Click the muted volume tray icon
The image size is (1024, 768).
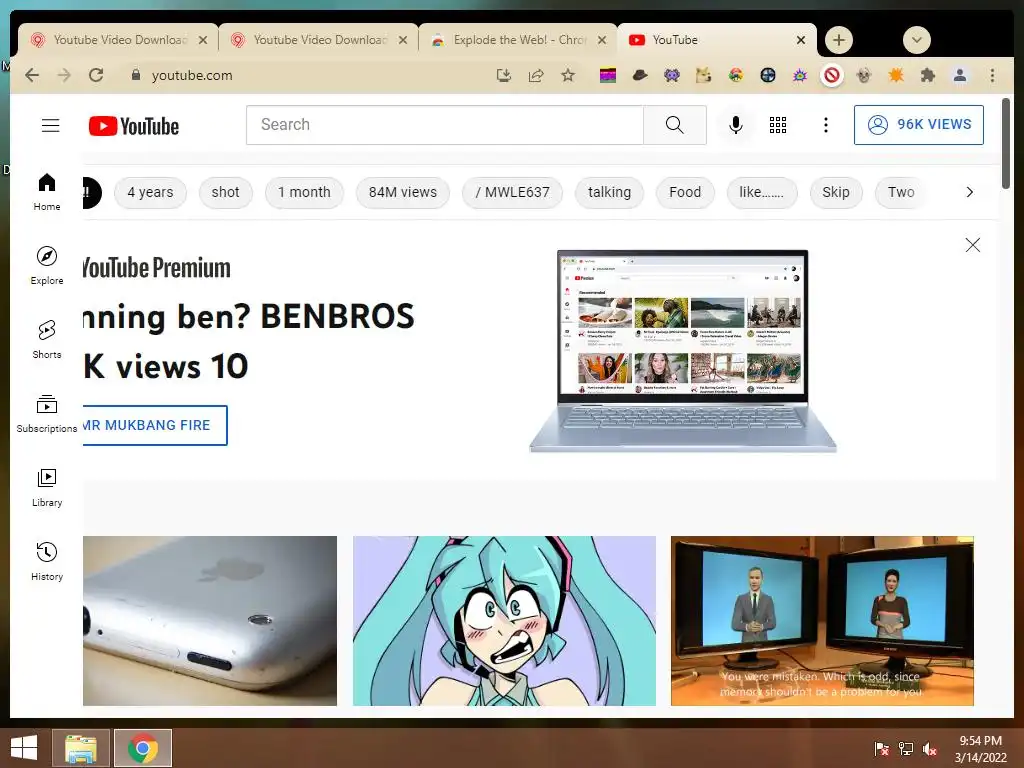(x=930, y=749)
